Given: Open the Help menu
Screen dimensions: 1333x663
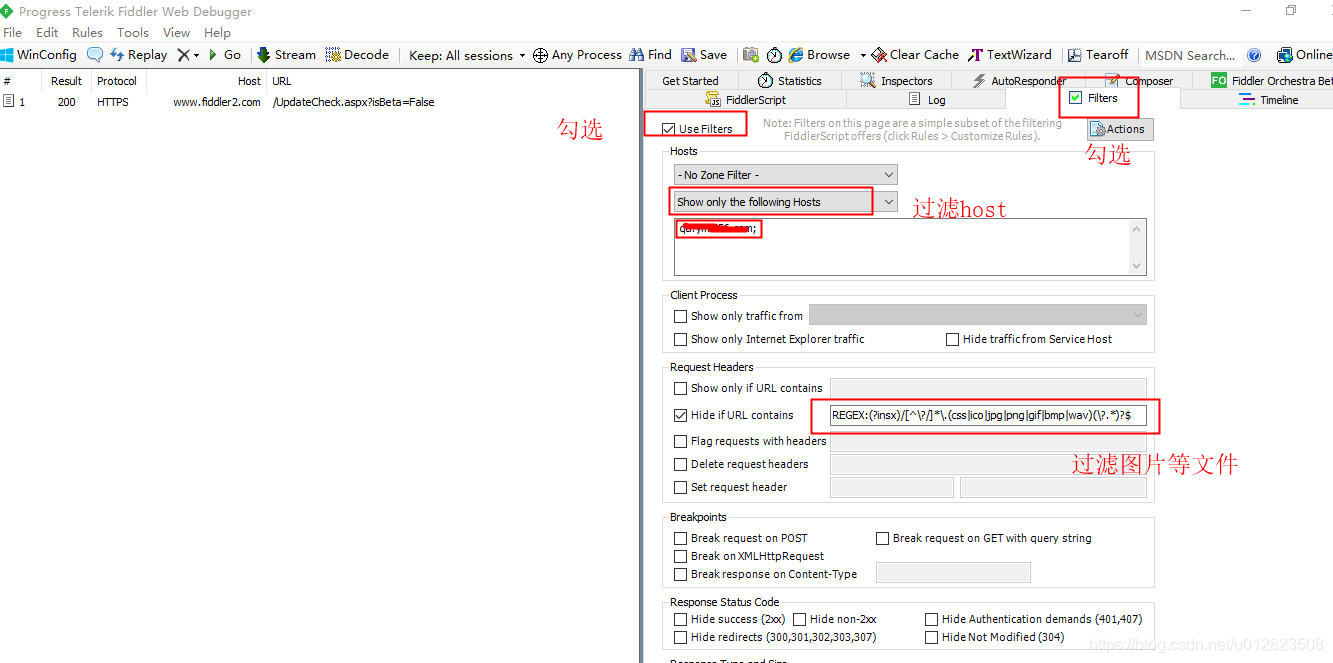Looking at the screenshot, I should tap(217, 33).
